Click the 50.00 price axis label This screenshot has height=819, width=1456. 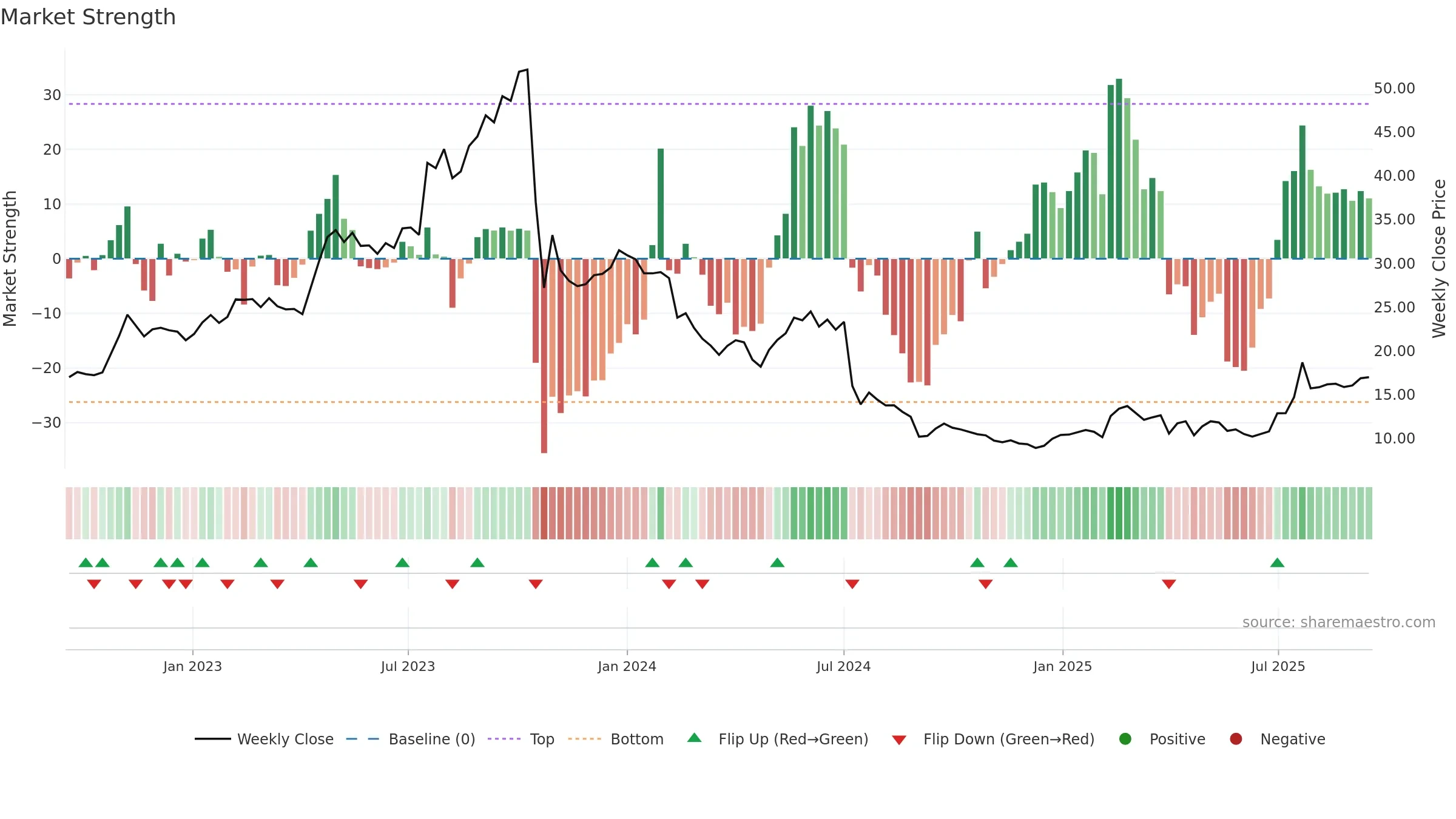tap(1394, 89)
